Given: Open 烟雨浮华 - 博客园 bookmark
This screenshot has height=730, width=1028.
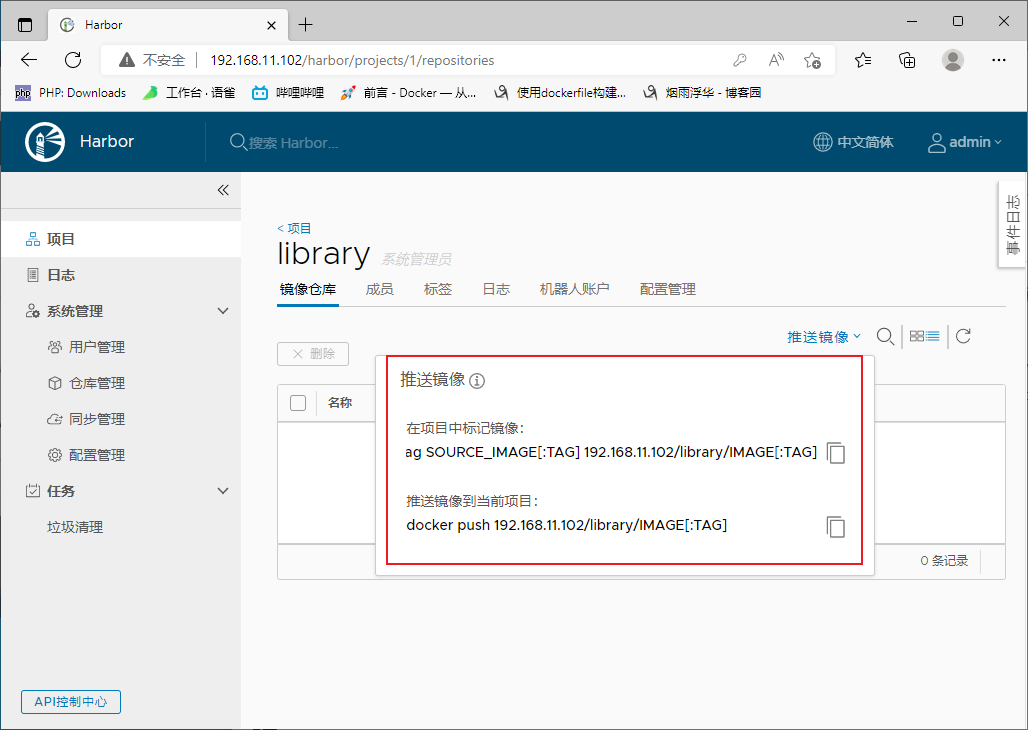Looking at the screenshot, I should [702, 92].
